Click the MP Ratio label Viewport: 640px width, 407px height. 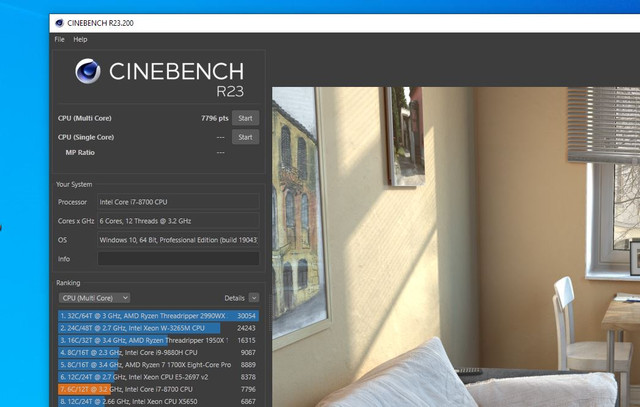coord(80,153)
